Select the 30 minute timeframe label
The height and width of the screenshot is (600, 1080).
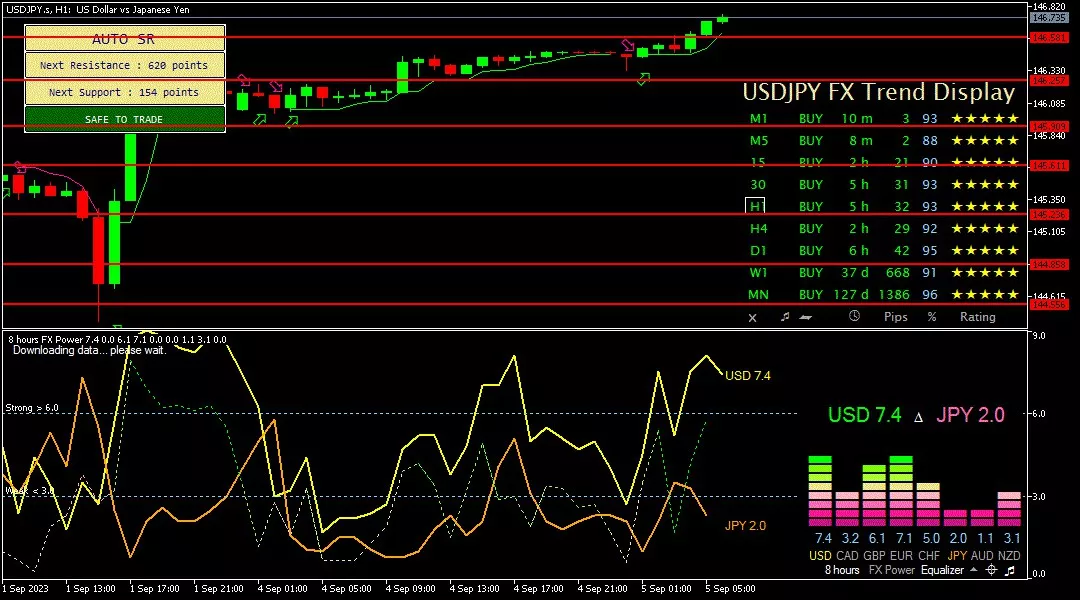tap(758, 185)
